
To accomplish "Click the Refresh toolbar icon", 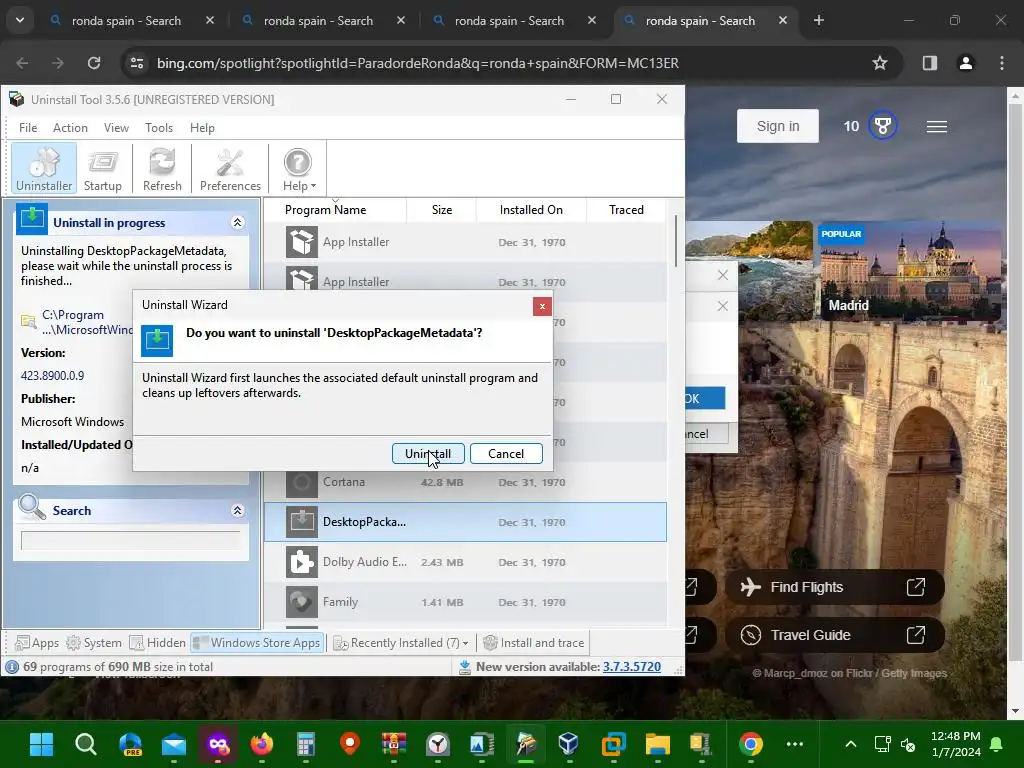I will pos(162,168).
